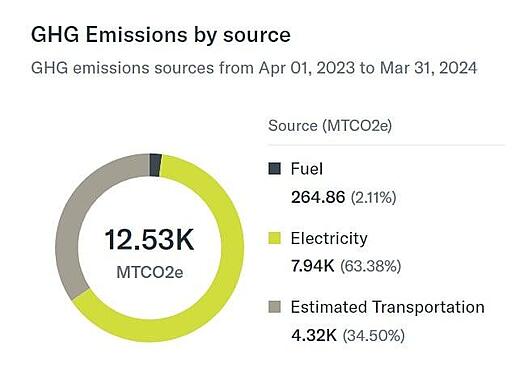Click the Source (MTCO2e) legend header
The image size is (520, 379).
pos(330,126)
